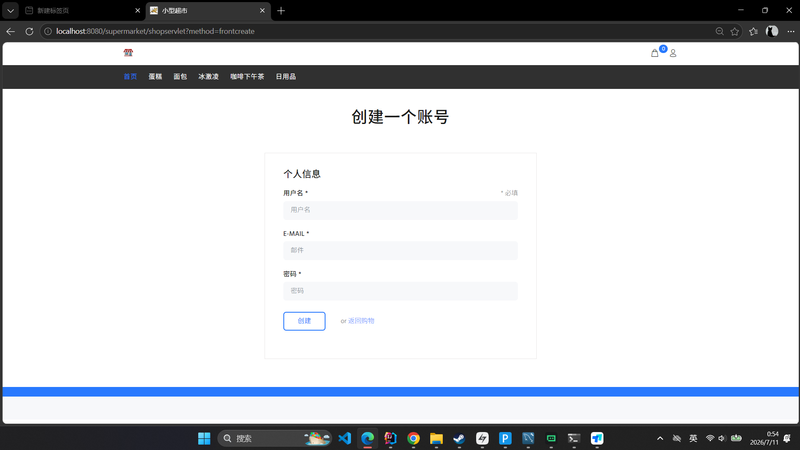This screenshot has width=800, height=450.
Task: Add this page to favorites star
Action: (x=735, y=32)
